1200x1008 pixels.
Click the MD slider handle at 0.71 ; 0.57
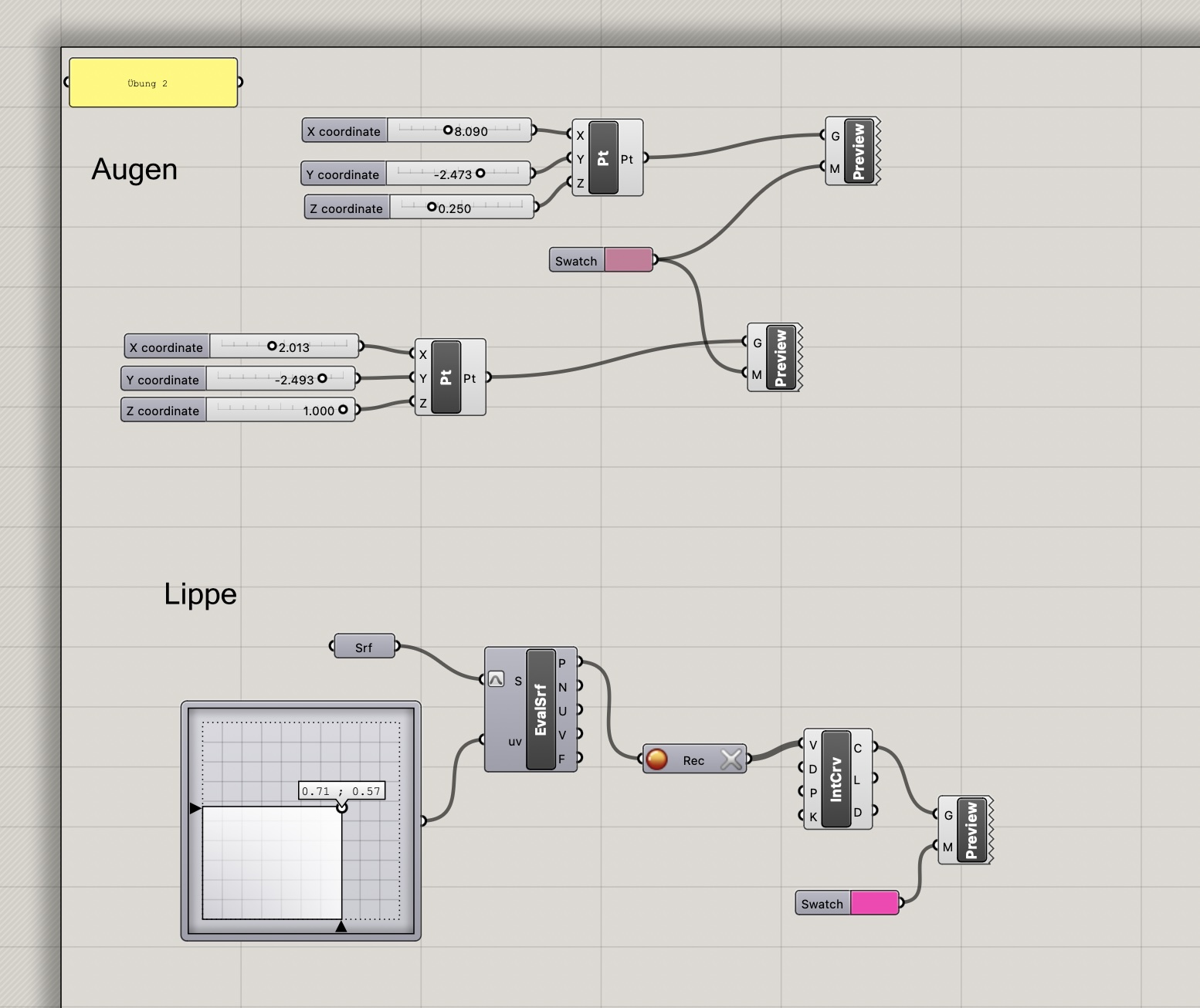(342, 807)
